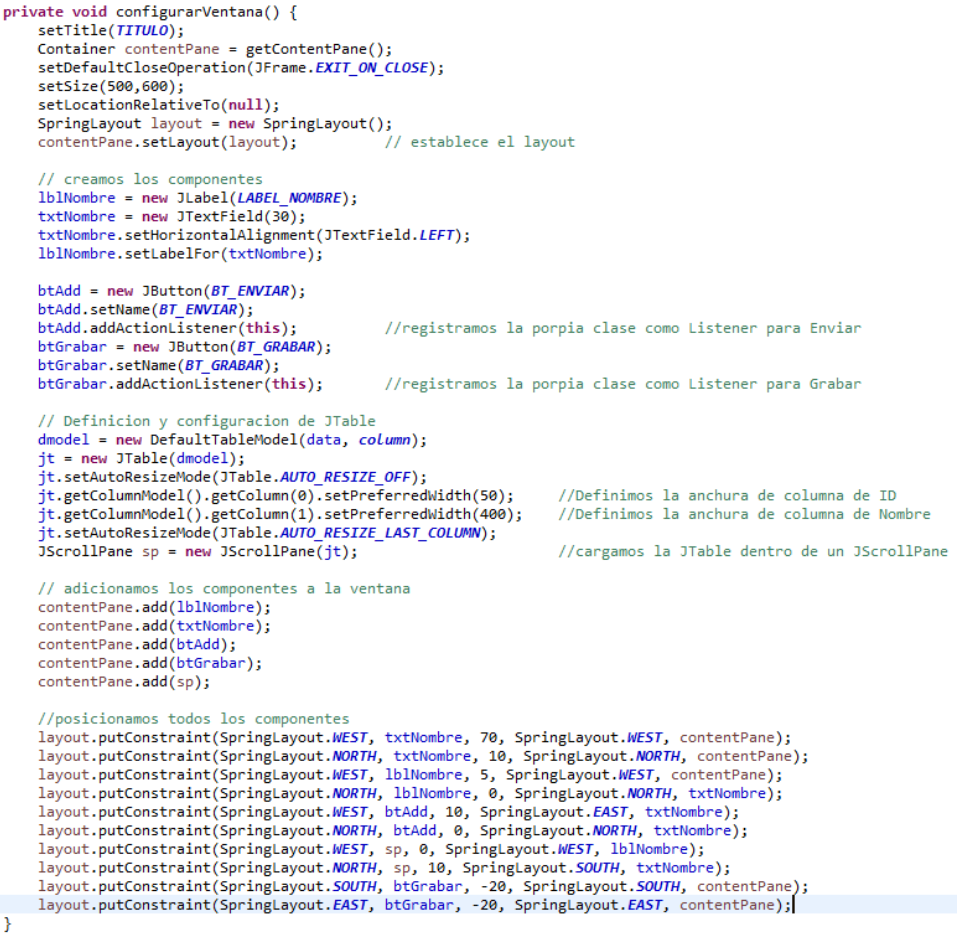Image resolution: width=963 pixels, height=937 pixels.
Task: Click the BT_GRABAR constant in JButton constructor
Action: tap(276, 347)
